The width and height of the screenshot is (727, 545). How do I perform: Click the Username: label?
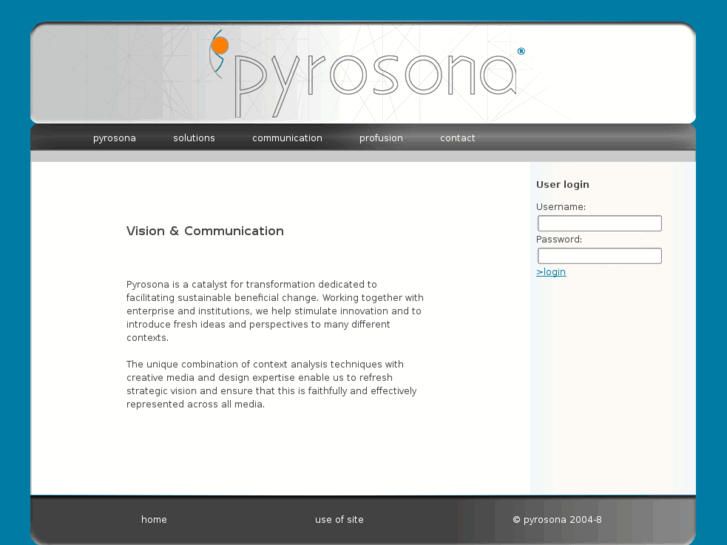(x=561, y=207)
